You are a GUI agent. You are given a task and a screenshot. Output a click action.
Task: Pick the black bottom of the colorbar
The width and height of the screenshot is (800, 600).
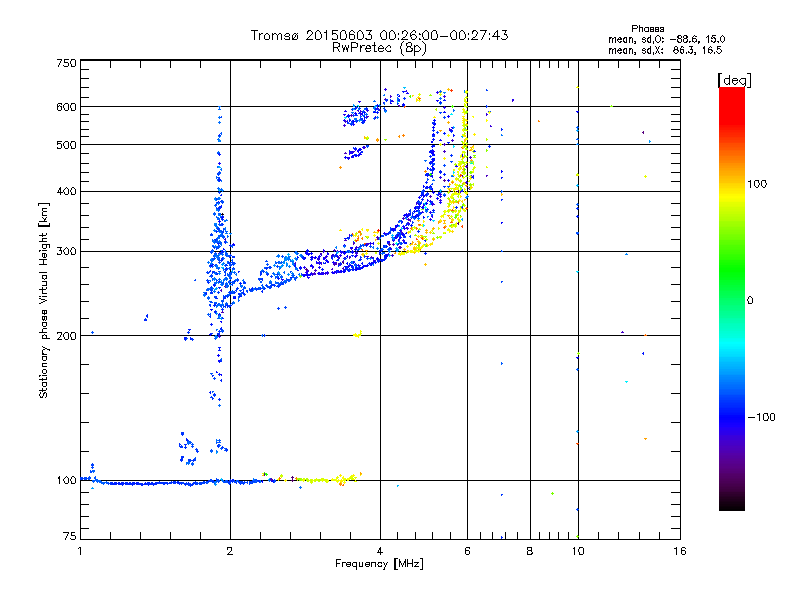(732, 503)
